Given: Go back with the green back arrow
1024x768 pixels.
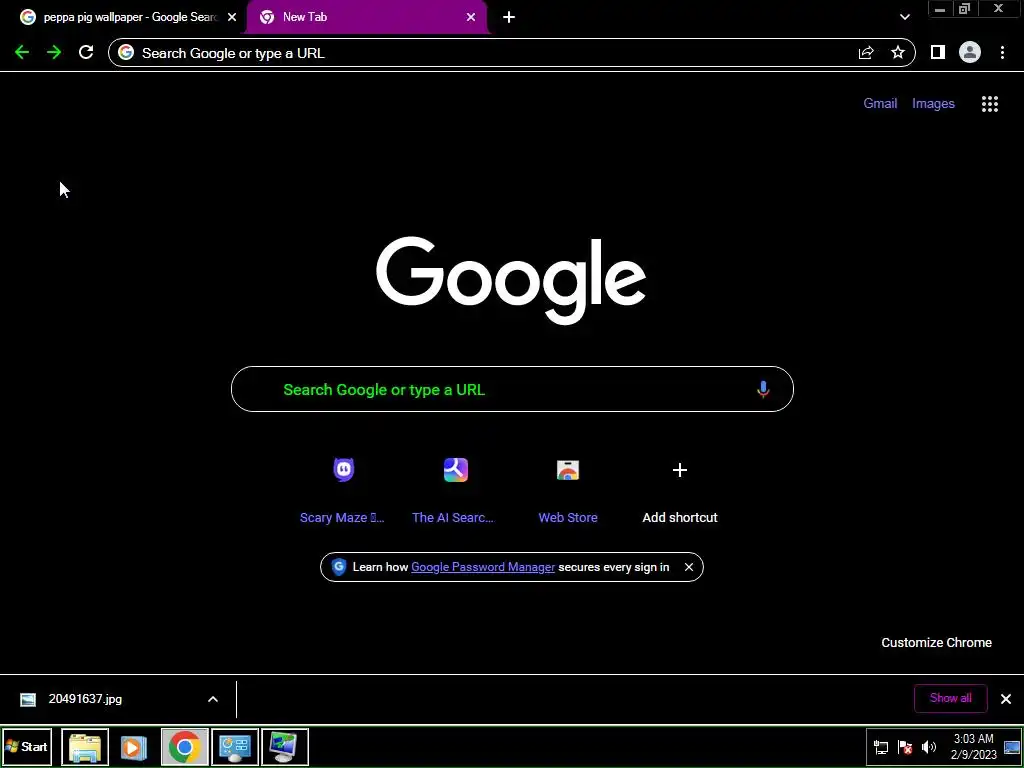Looking at the screenshot, I should coord(22,53).
